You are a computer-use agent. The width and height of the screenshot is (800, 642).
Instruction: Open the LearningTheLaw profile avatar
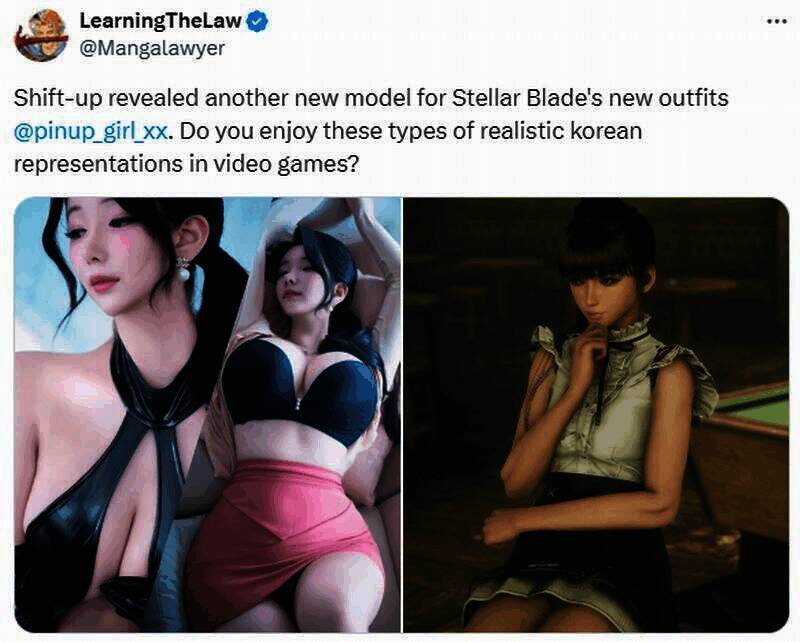[x=41, y=35]
